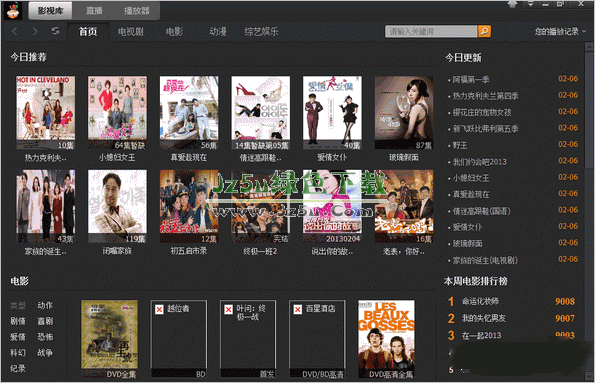This screenshot has width=595, height=383.
Task: Open 我们约会吧2013 in today's updates
Action: [x=480, y=162]
